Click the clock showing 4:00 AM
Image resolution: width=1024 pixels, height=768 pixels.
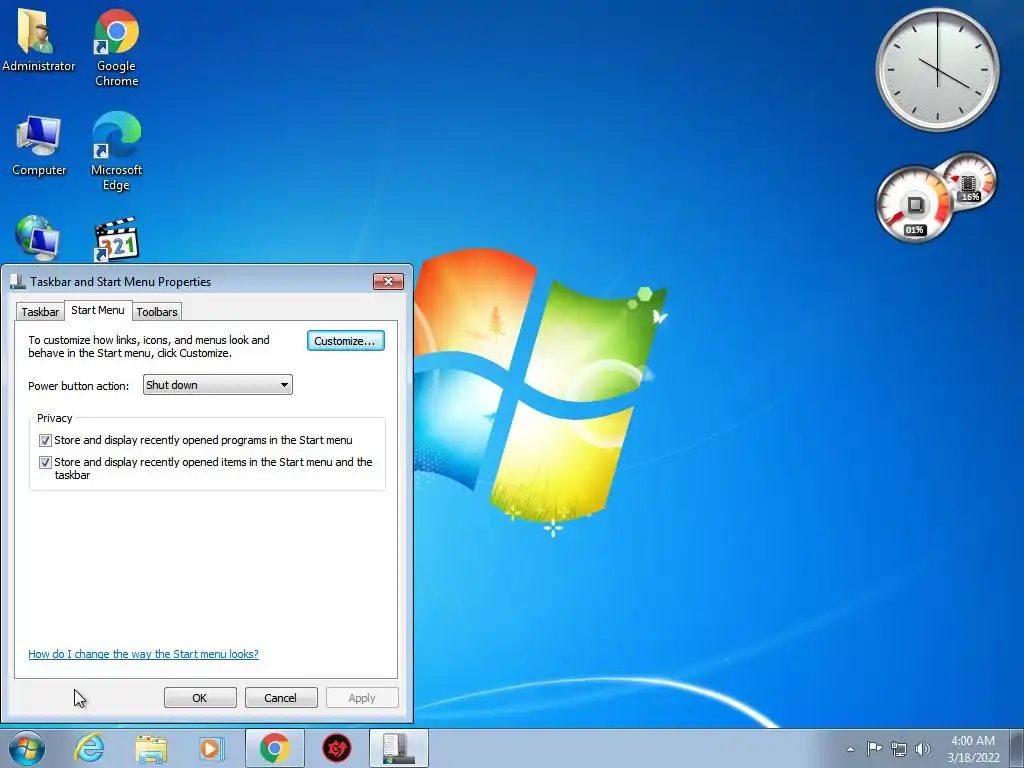coord(973,749)
